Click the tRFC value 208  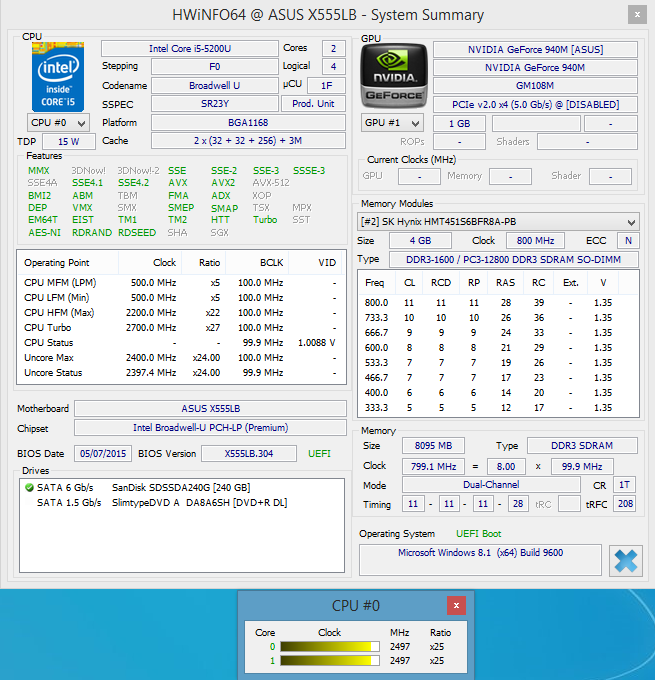coord(625,503)
